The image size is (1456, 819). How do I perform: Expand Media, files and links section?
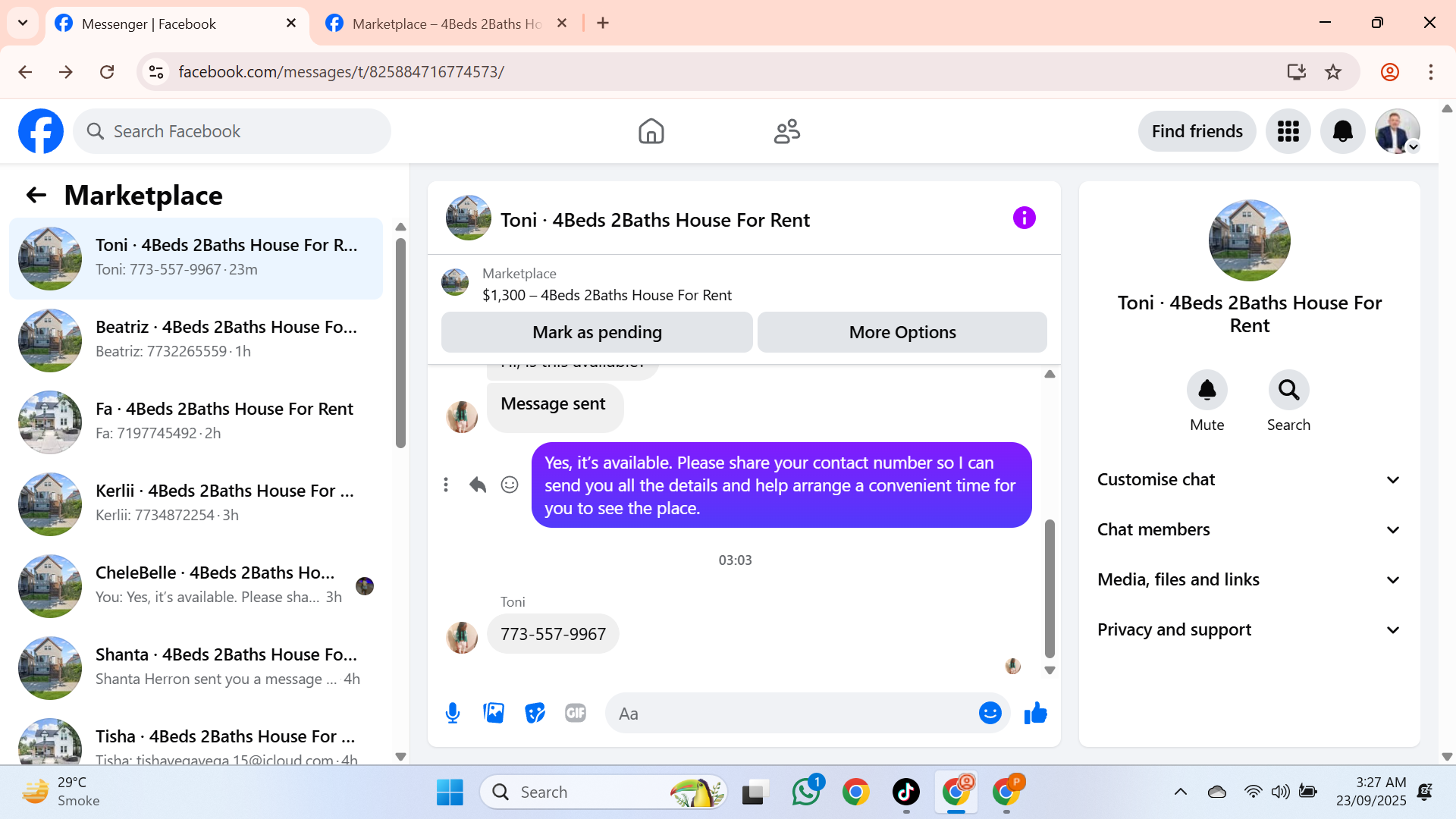1249,580
